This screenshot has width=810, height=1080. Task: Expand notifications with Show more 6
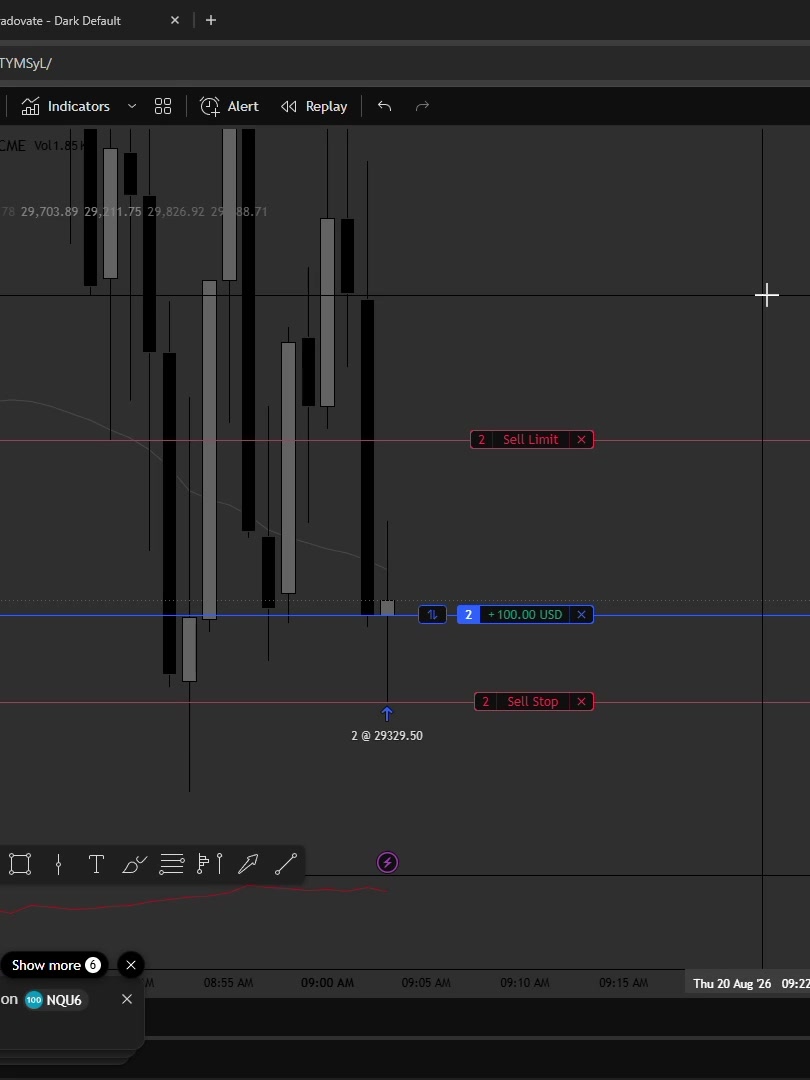56,965
